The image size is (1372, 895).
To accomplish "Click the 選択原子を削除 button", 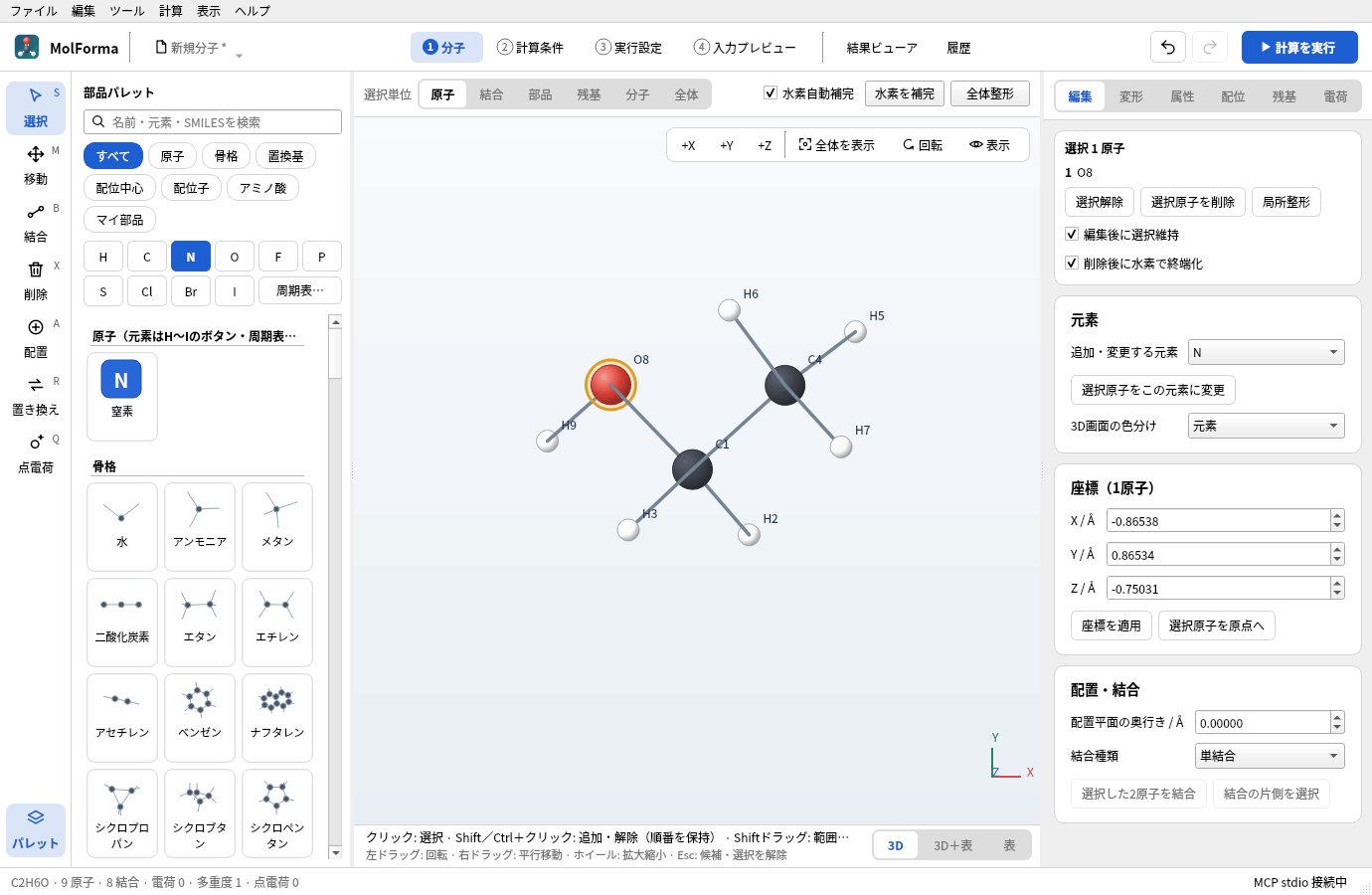I will click(x=1193, y=202).
